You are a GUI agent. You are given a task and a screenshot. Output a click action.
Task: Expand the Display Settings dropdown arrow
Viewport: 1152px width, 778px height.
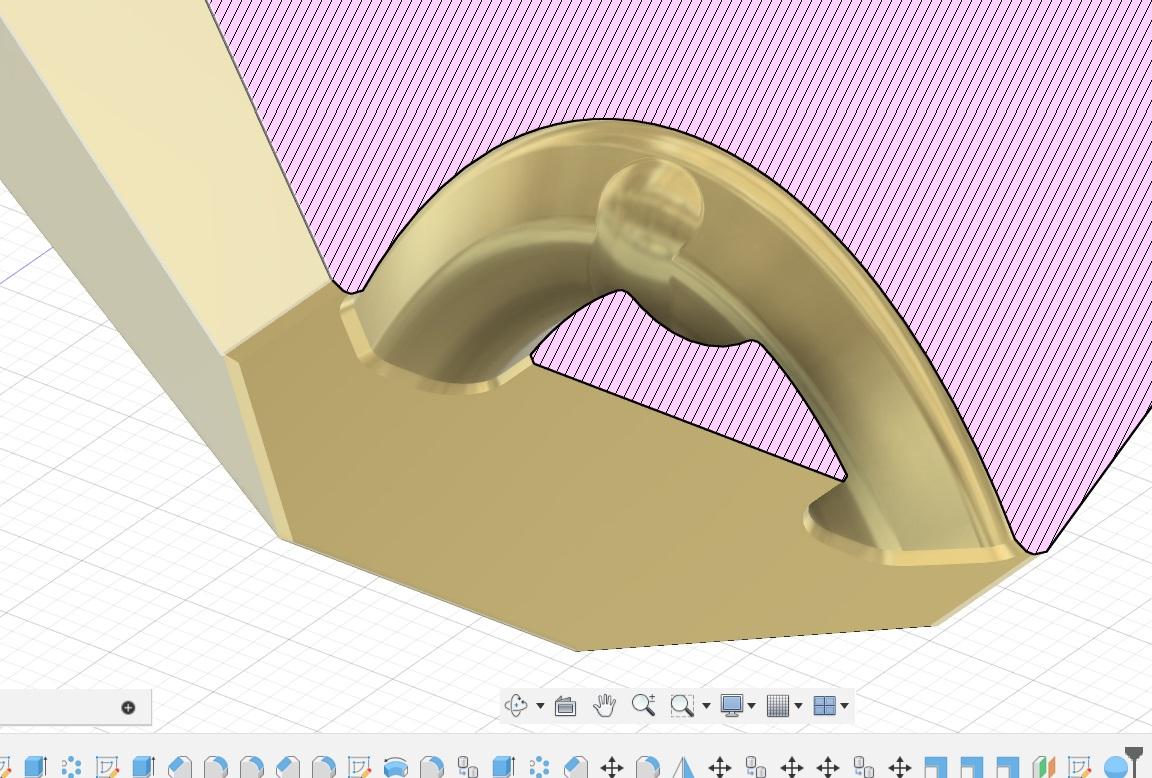tap(751, 706)
